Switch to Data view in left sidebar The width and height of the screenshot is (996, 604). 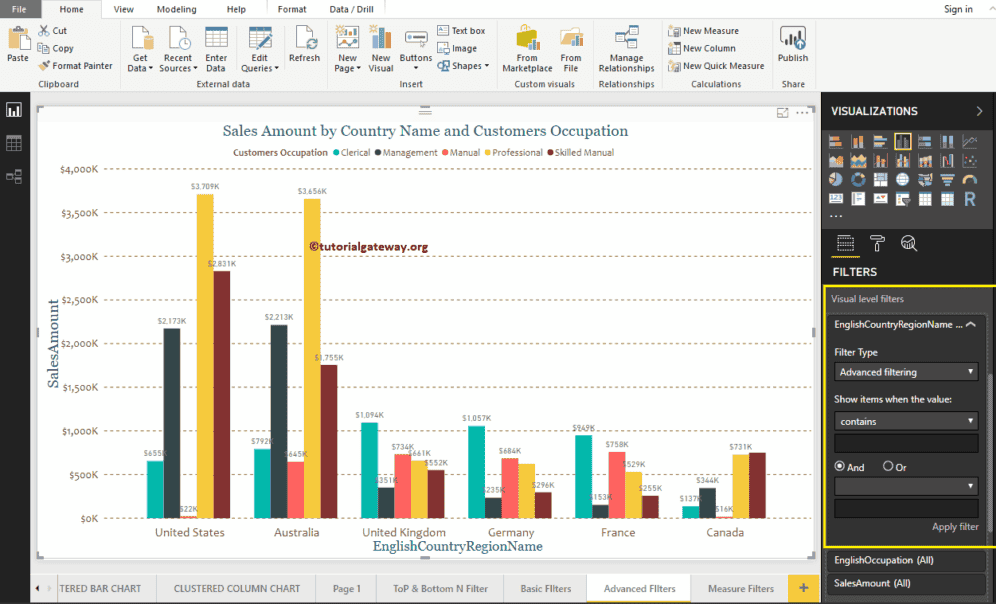click(14, 143)
